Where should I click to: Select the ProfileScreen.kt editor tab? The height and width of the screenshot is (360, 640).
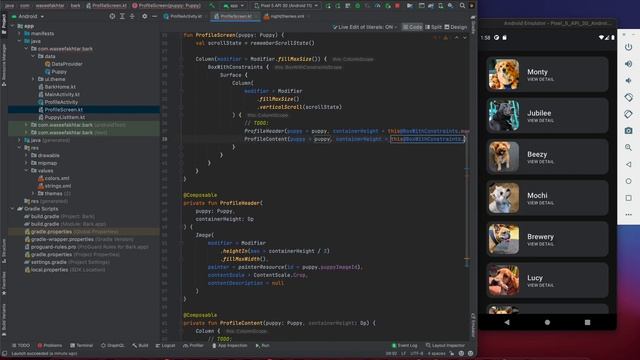click(x=235, y=16)
